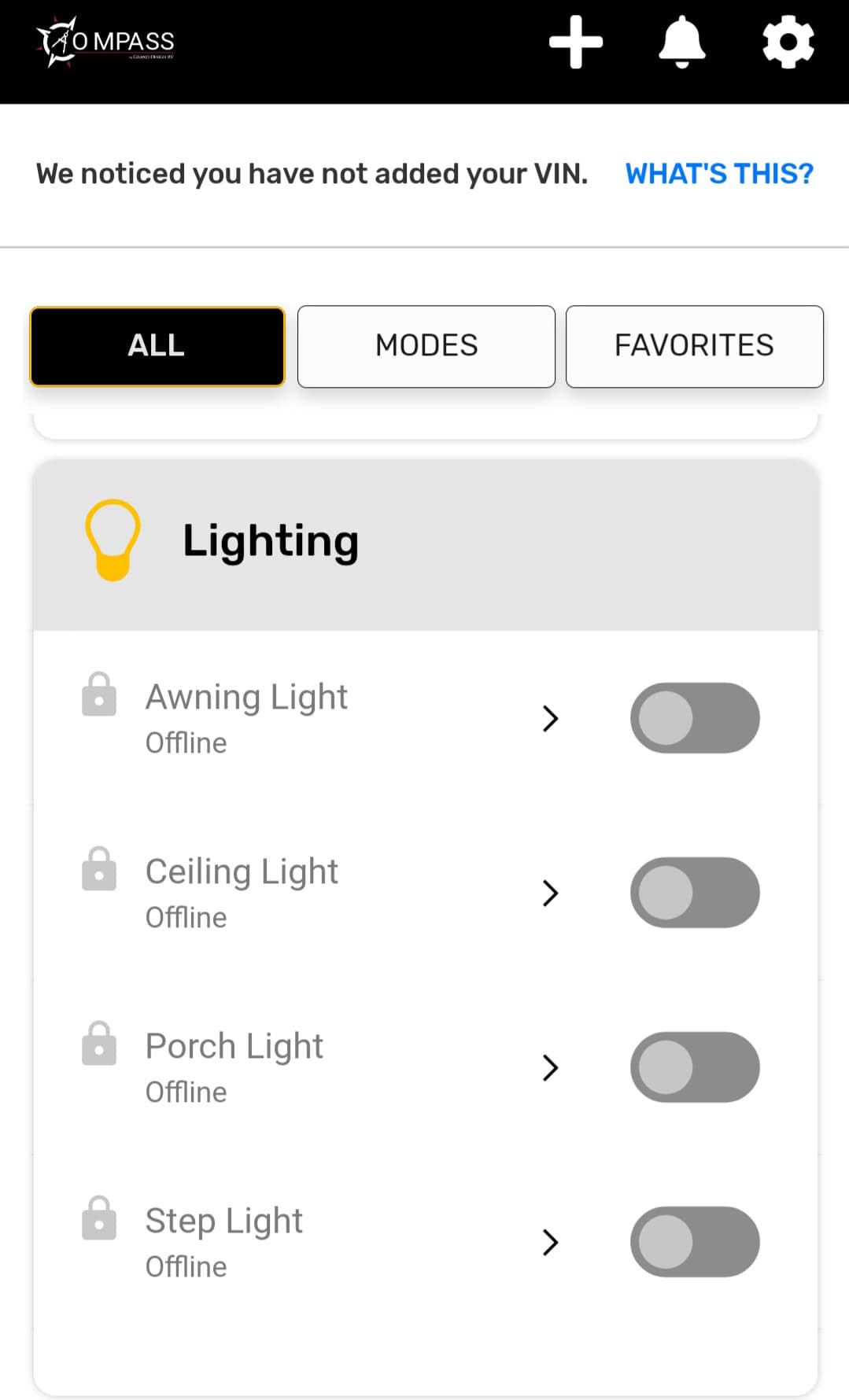Toggle the Awning Light switch

[694, 718]
